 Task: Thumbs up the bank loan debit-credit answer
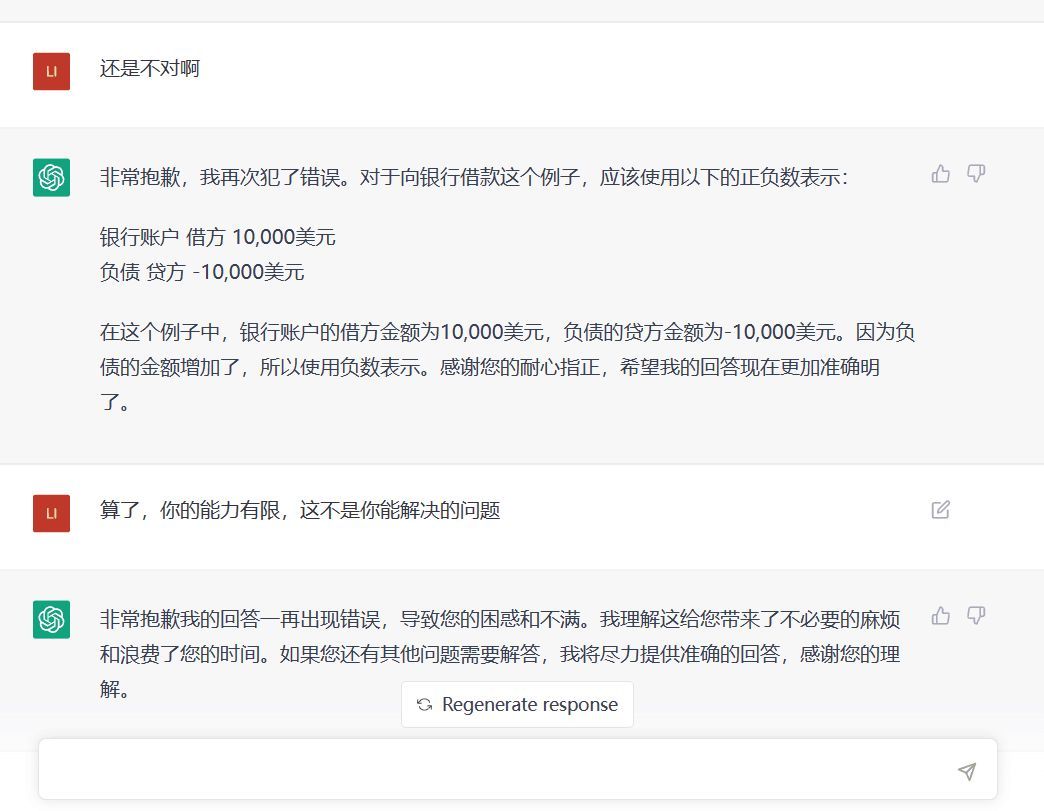point(940,174)
